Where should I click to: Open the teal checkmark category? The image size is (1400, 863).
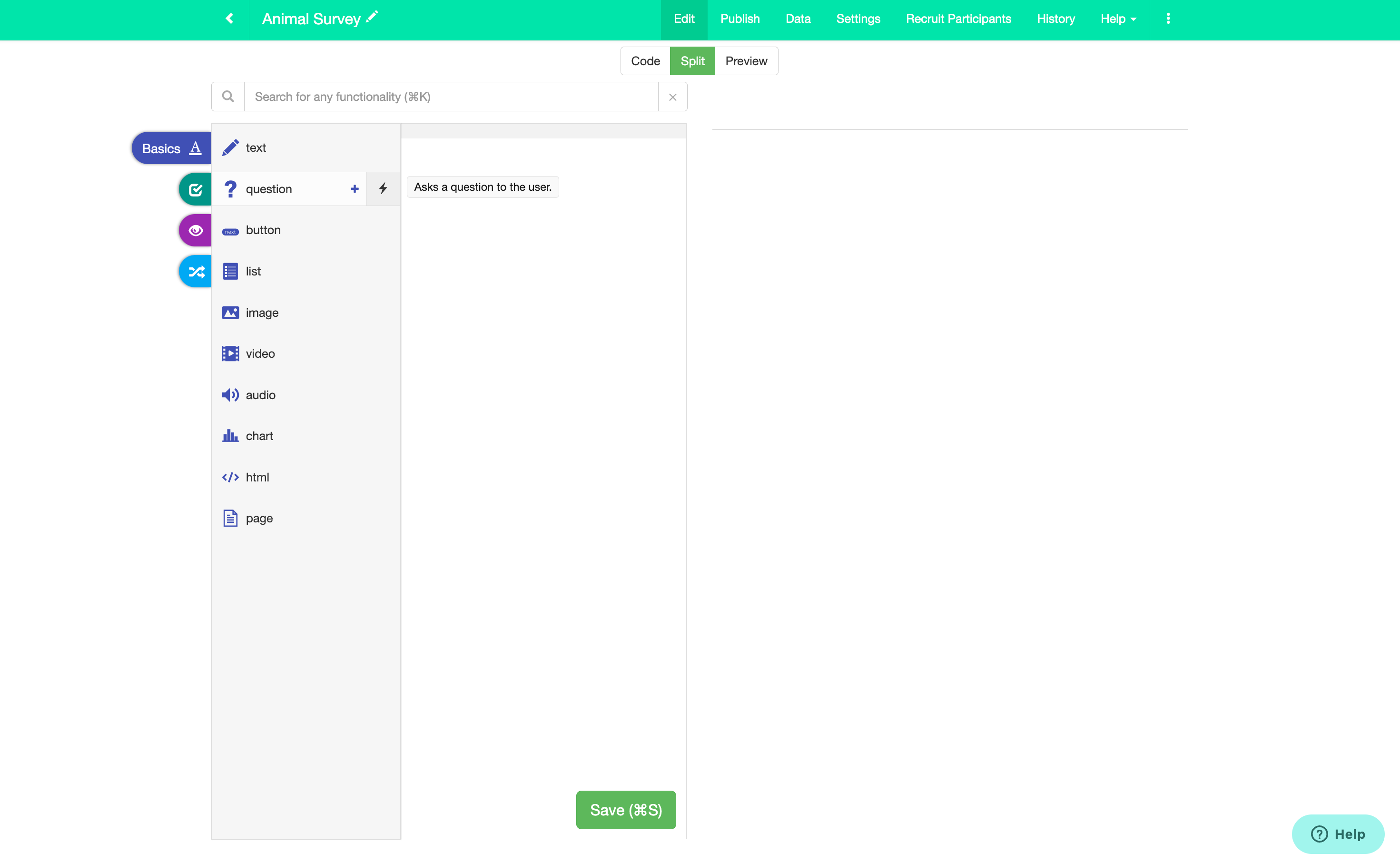click(x=195, y=189)
